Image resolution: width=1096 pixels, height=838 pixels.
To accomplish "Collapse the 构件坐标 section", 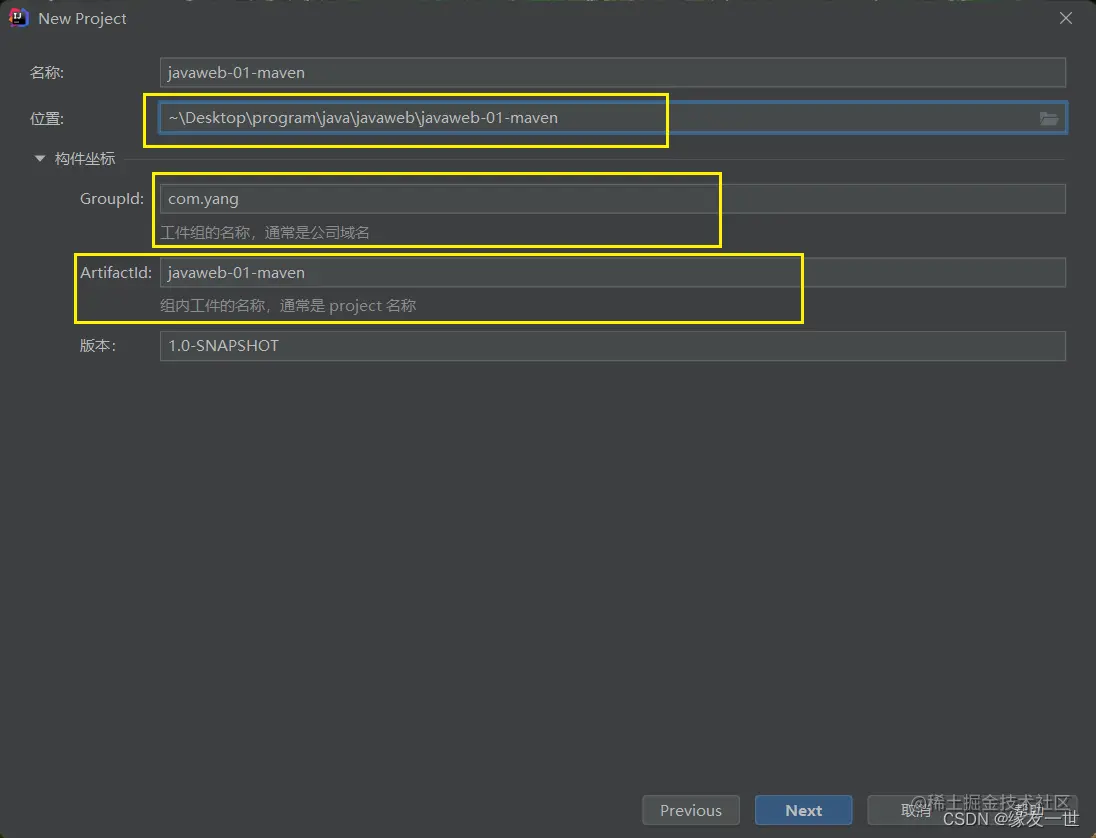I will tap(40, 159).
